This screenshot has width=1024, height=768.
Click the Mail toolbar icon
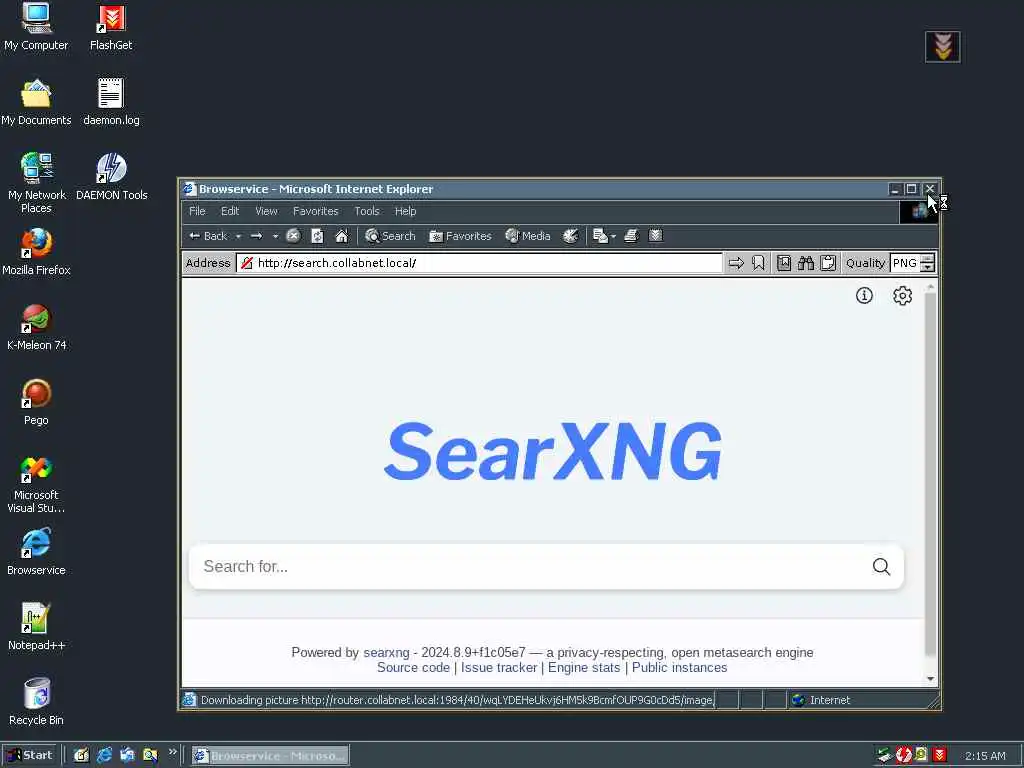pos(600,236)
